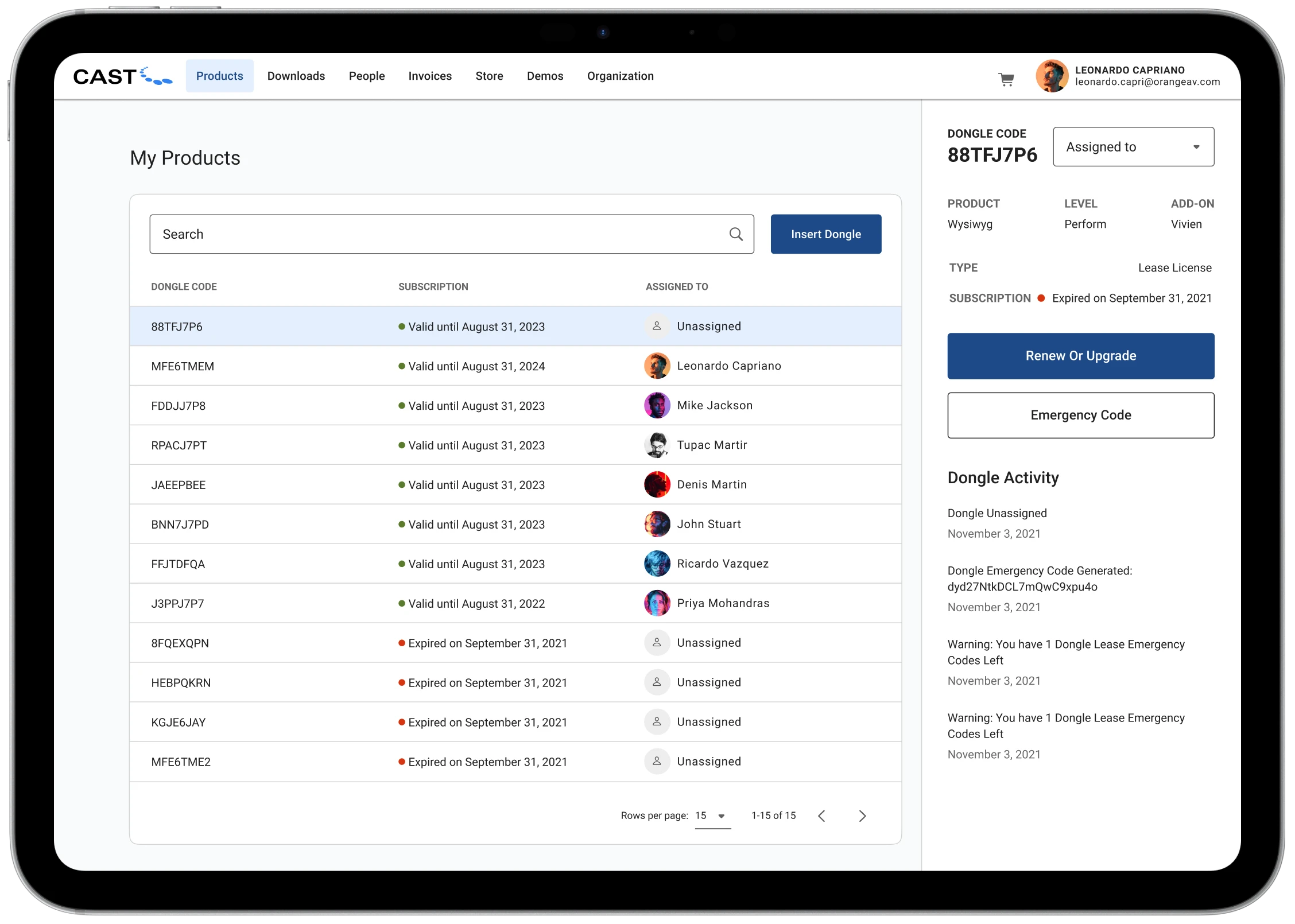Click the Renew Or Upgrade button
Screen dimensions: 1295x924
(1080, 356)
